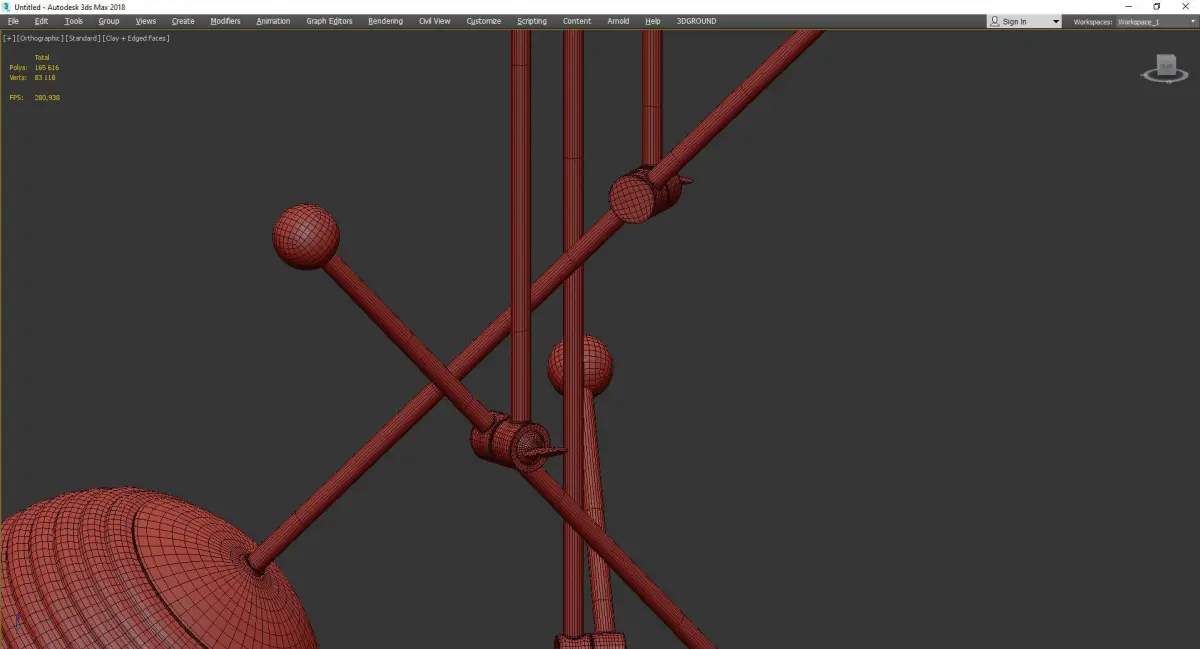Open the Animation menu

(x=273, y=21)
